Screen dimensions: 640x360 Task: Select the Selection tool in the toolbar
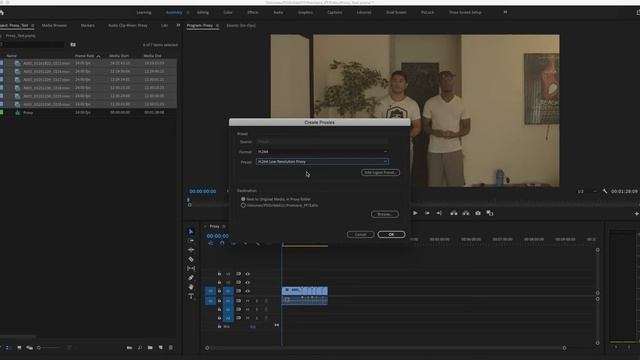191,231
